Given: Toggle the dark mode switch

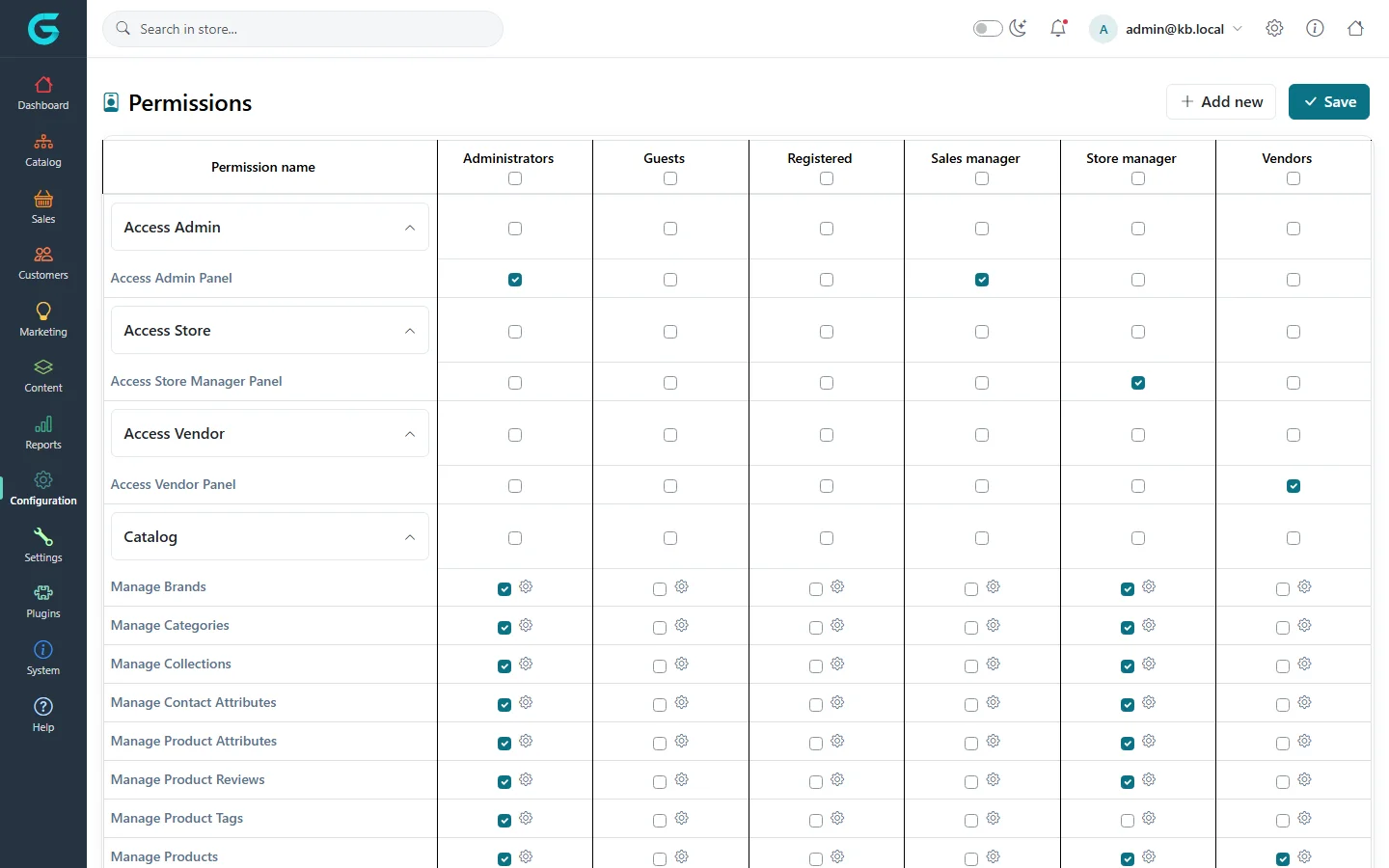Looking at the screenshot, I should click(988, 29).
